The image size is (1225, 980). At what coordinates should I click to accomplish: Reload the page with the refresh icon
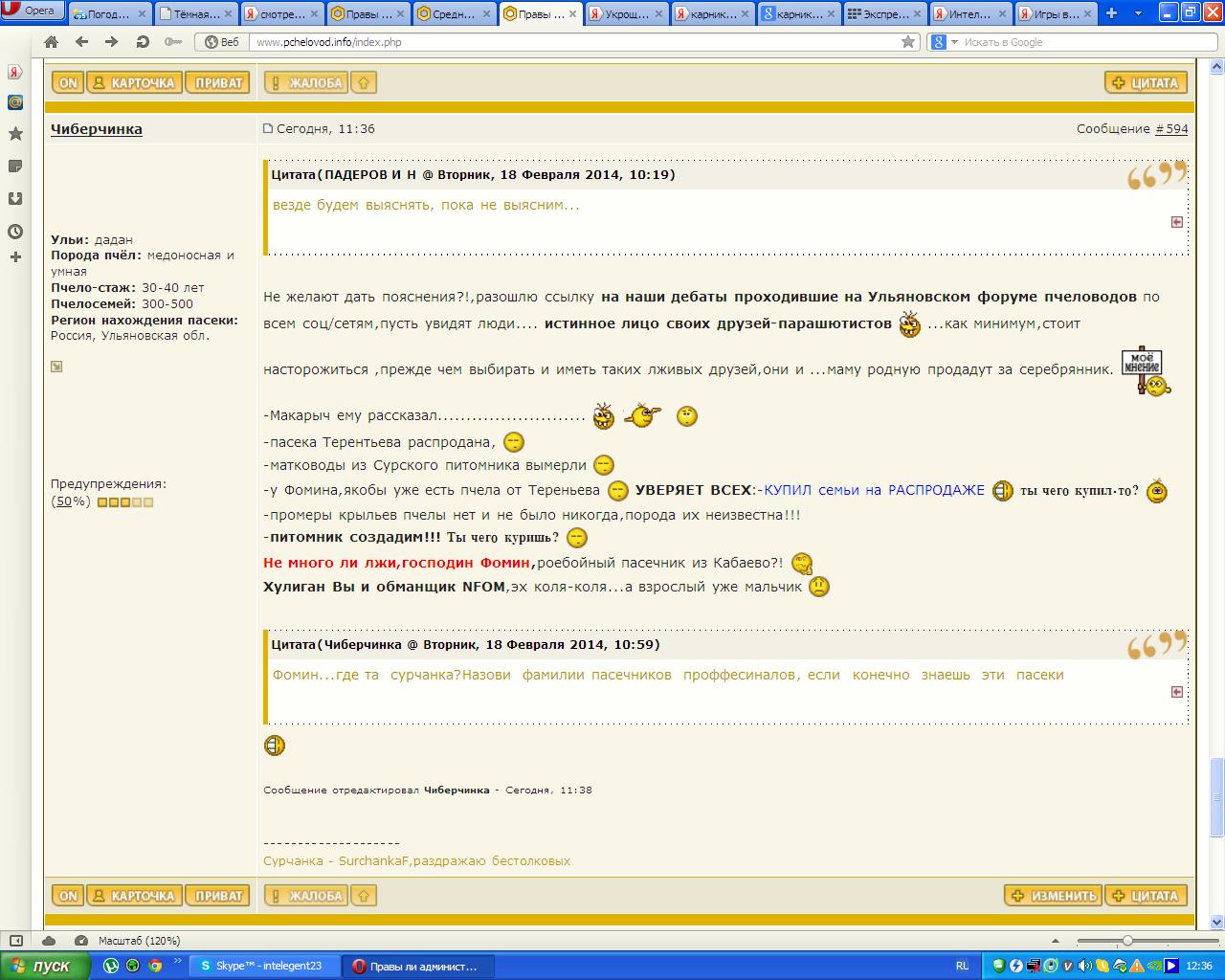[x=143, y=42]
